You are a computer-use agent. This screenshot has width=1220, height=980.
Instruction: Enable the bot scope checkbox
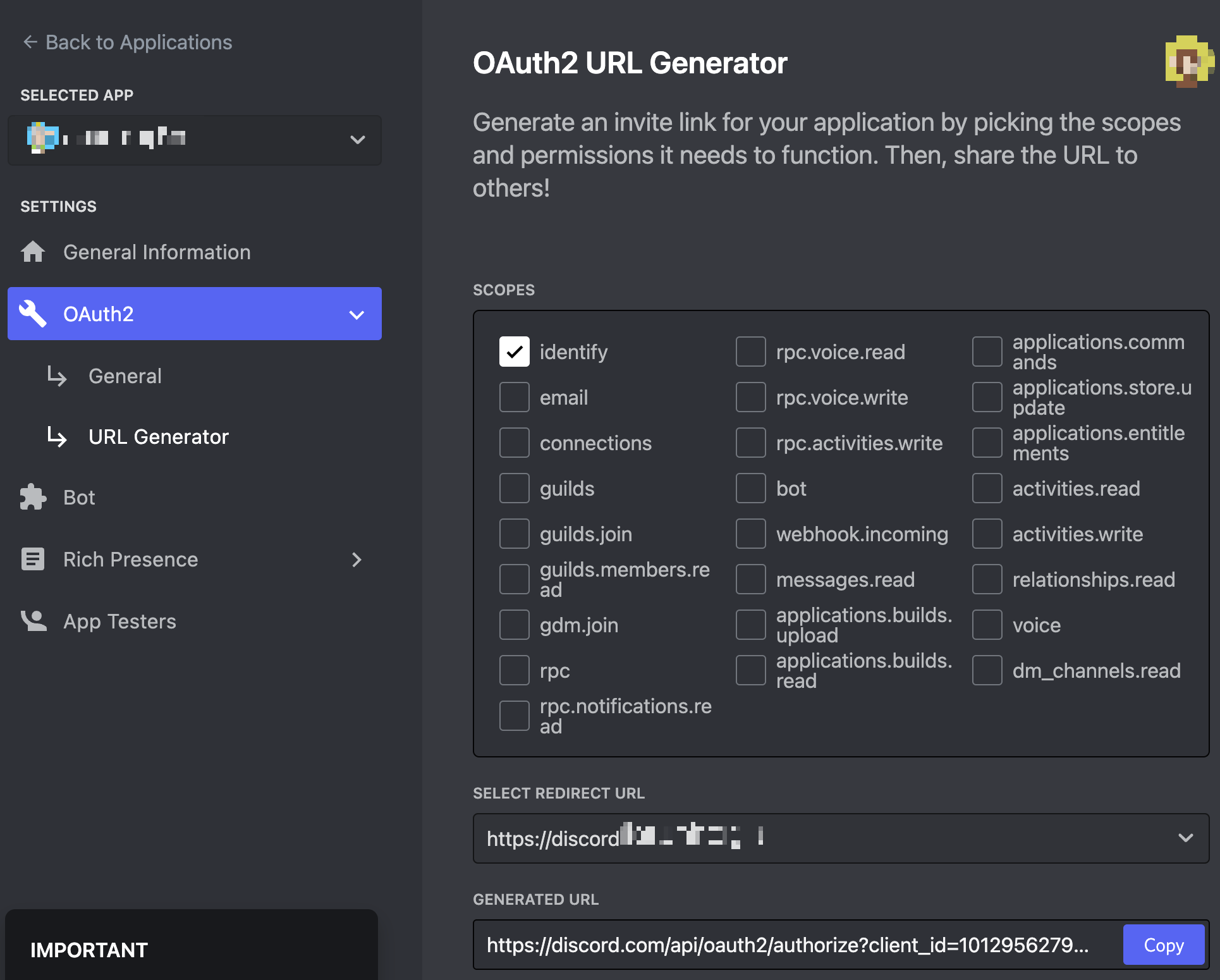tap(750, 488)
